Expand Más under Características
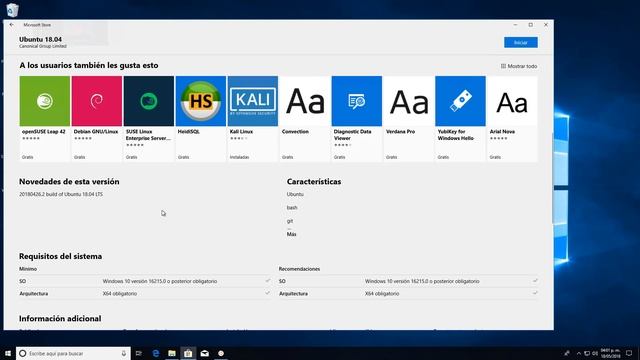The height and width of the screenshot is (360, 640). (291, 234)
